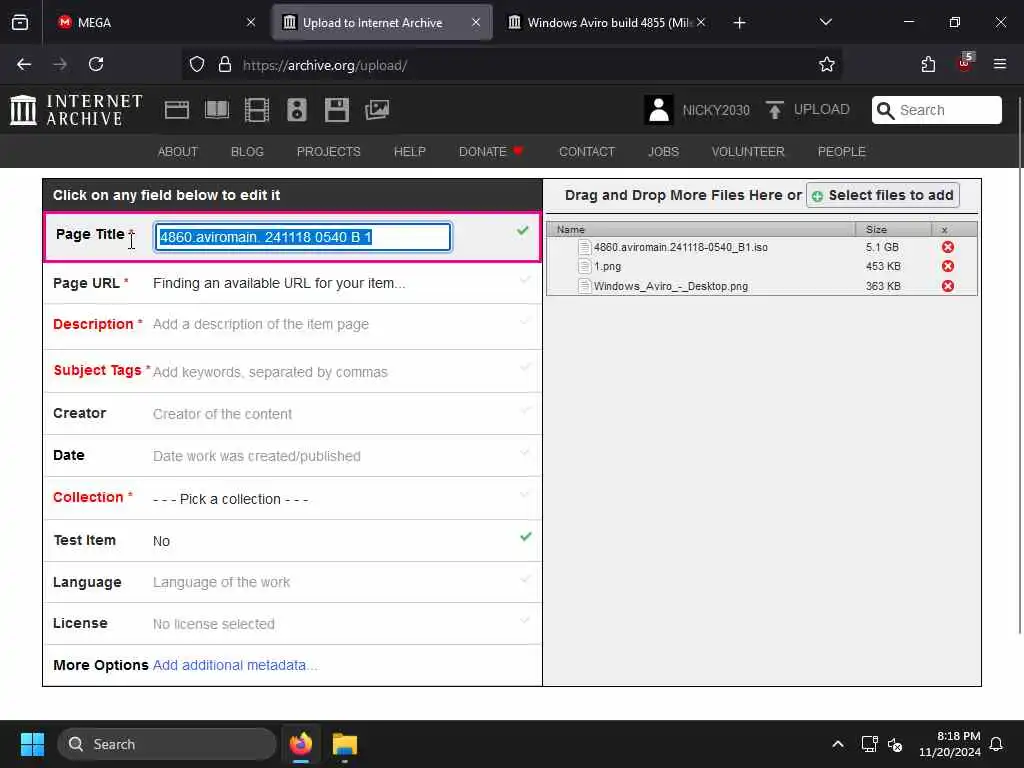This screenshot has width=1024, height=768.
Task: Reload the current page
Action: tap(96, 64)
